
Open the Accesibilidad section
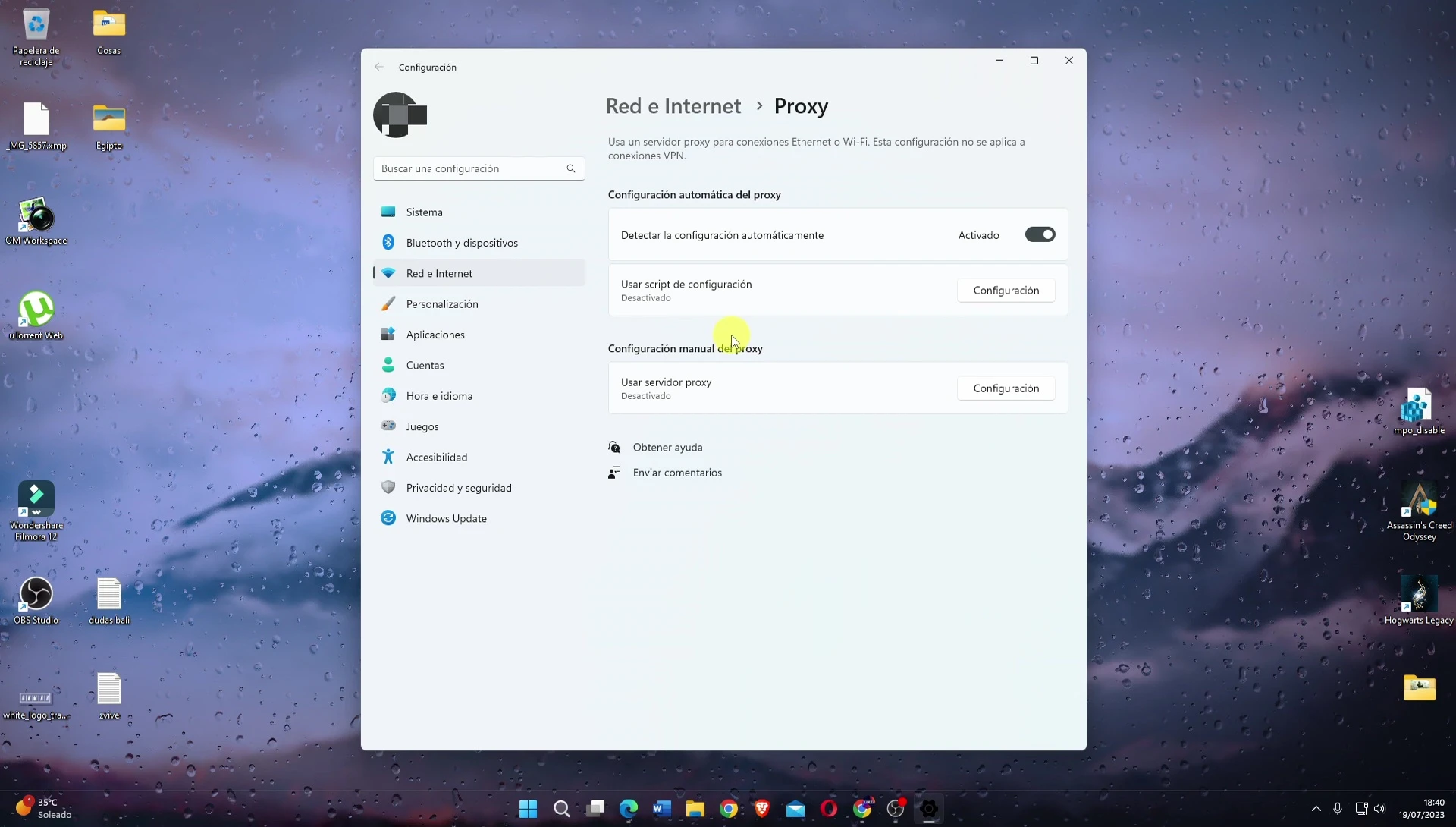pos(479,458)
